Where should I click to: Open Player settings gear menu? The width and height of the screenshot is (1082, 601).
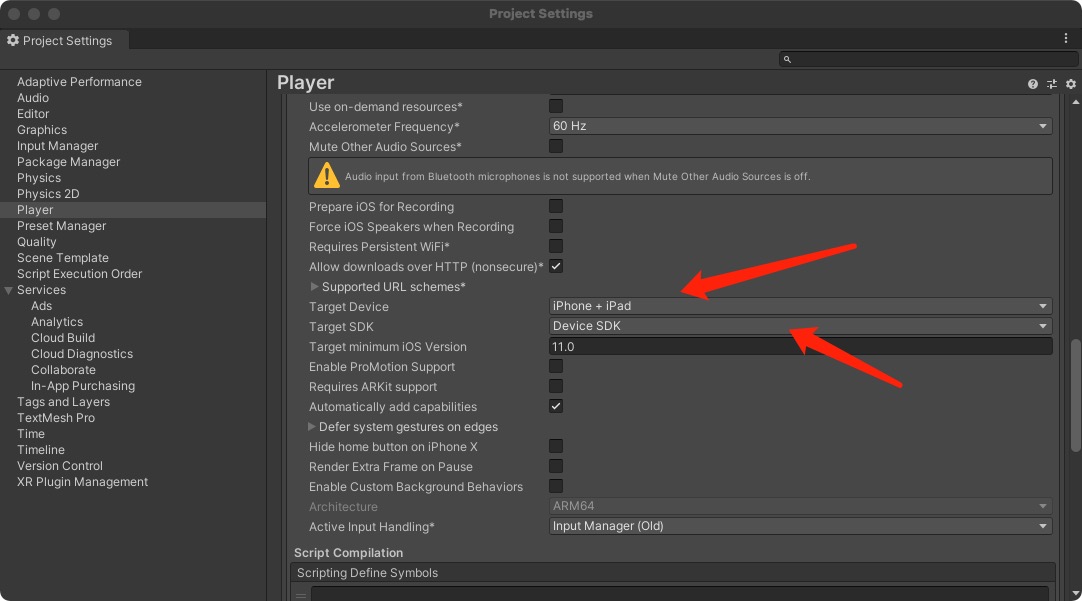(x=1071, y=84)
